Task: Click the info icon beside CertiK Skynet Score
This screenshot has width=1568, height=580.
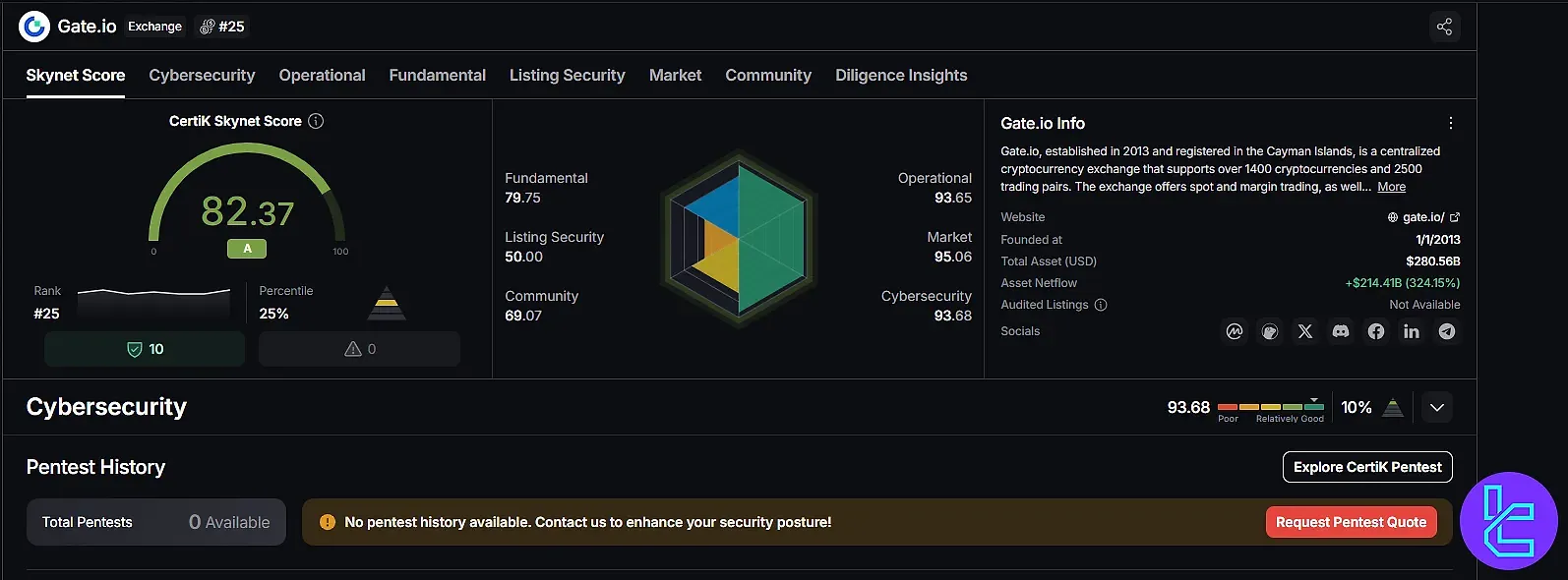Action: pos(316,121)
